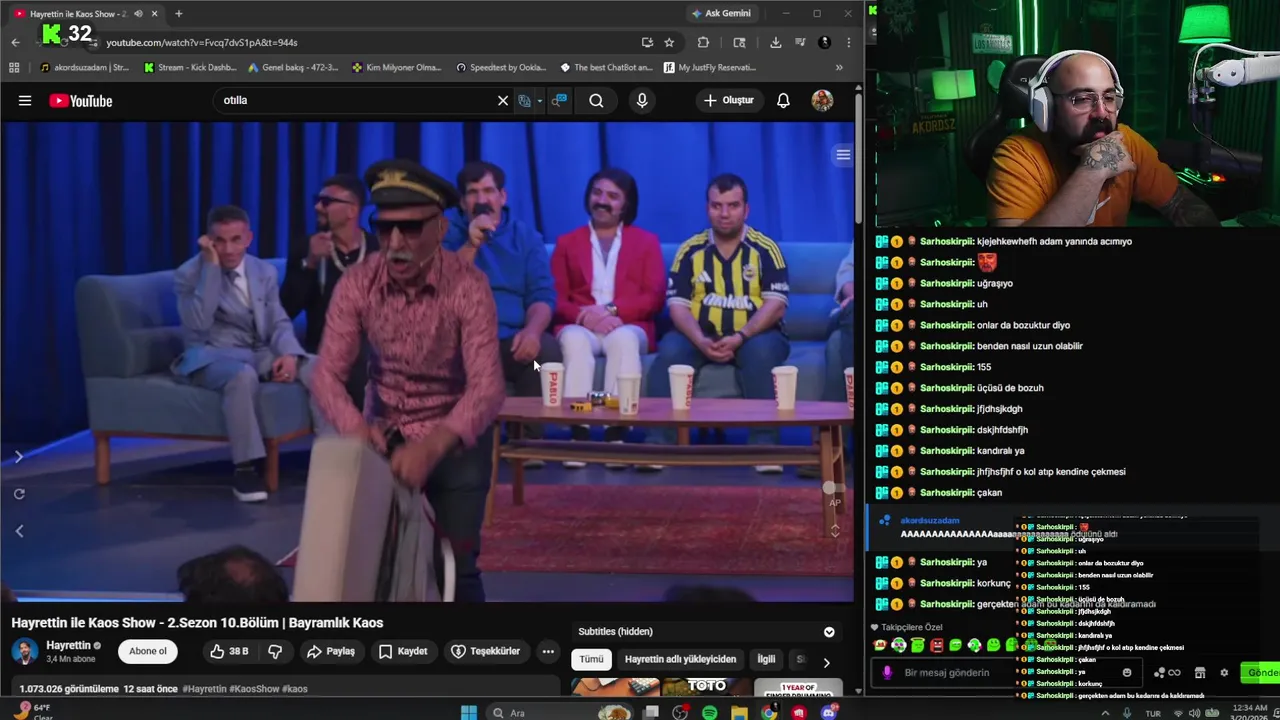Click the video player area
The image size is (1280, 720).
[427, 360]
